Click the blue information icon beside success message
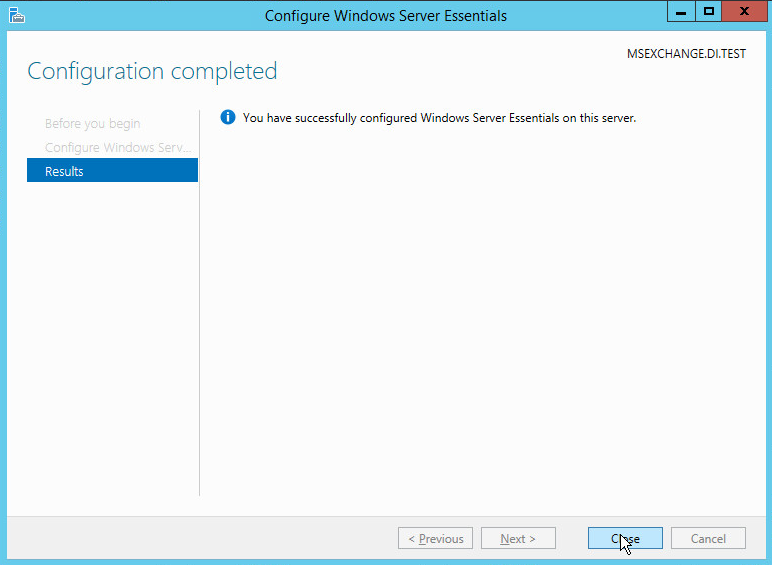This screenshot has width=772, height=565. click(x=227, y=117)
